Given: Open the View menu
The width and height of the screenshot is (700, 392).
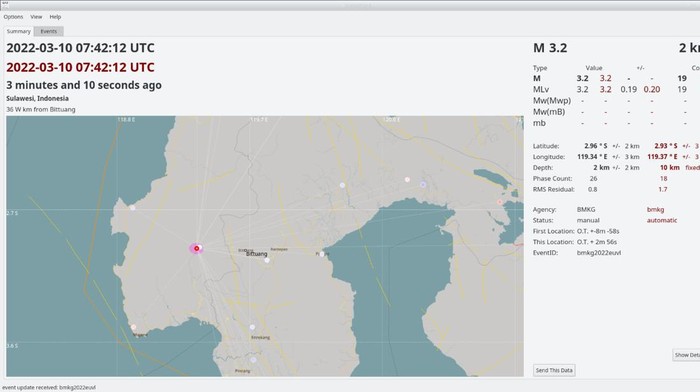Looking at the screenshot, I should tap(36, 17).
